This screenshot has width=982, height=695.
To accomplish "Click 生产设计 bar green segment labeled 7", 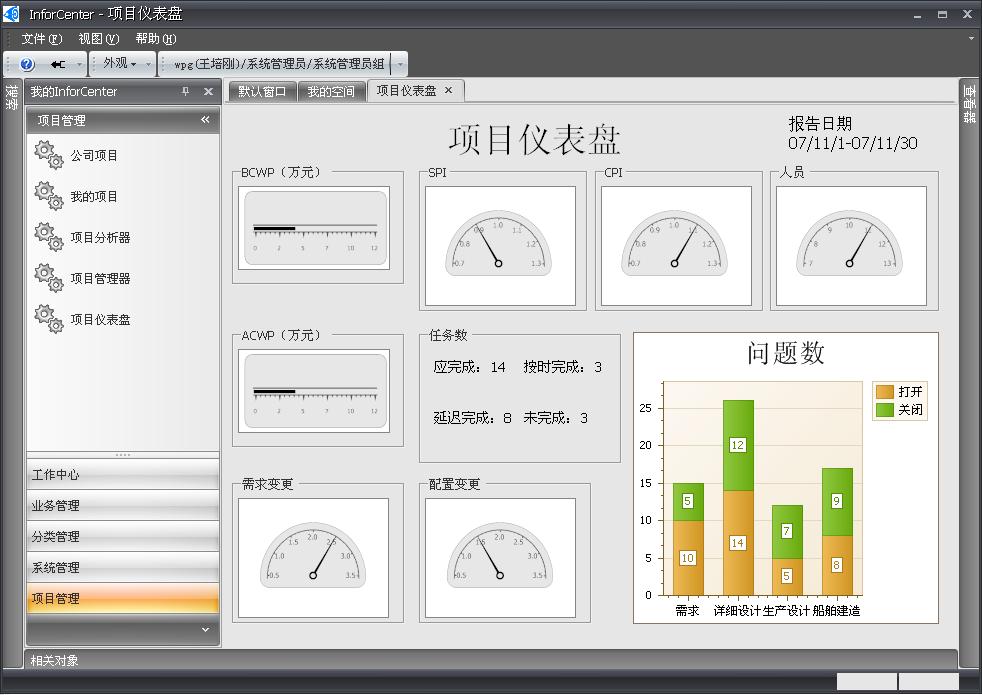I will point(787,532).
